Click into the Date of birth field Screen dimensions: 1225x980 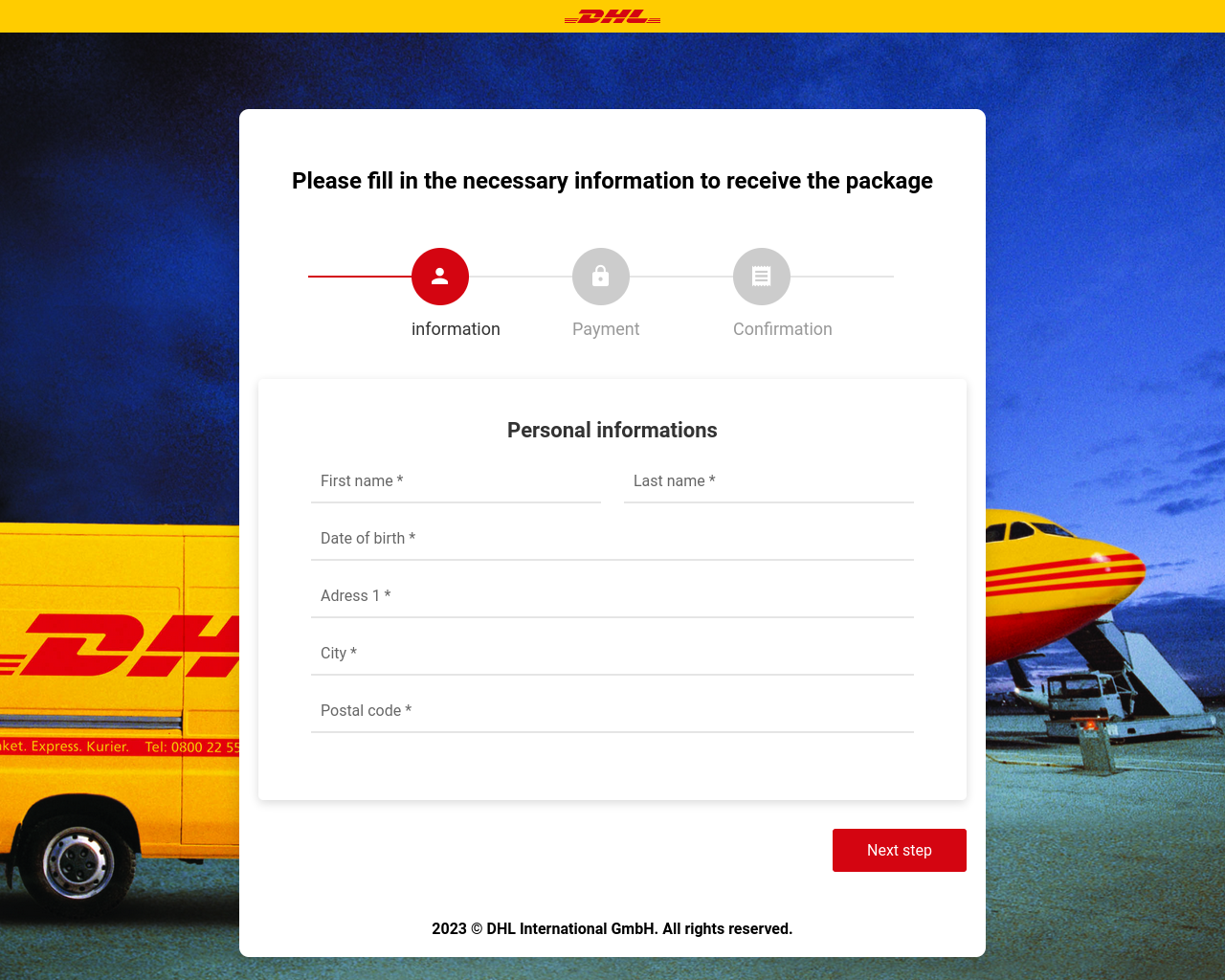612,539
